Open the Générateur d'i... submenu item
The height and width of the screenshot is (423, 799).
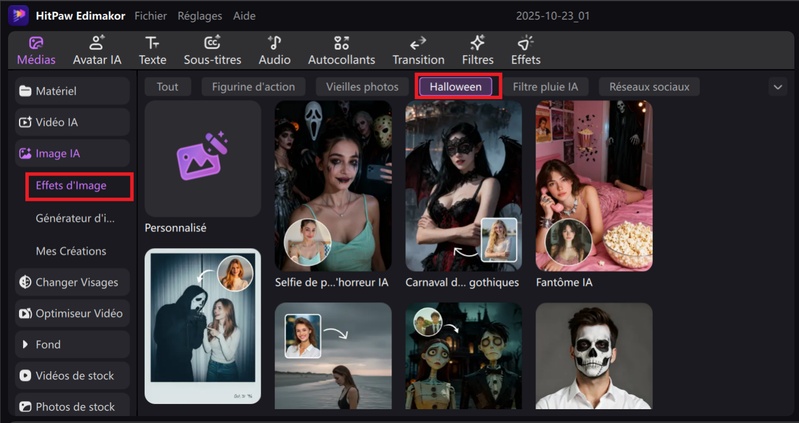pos(75,218)
